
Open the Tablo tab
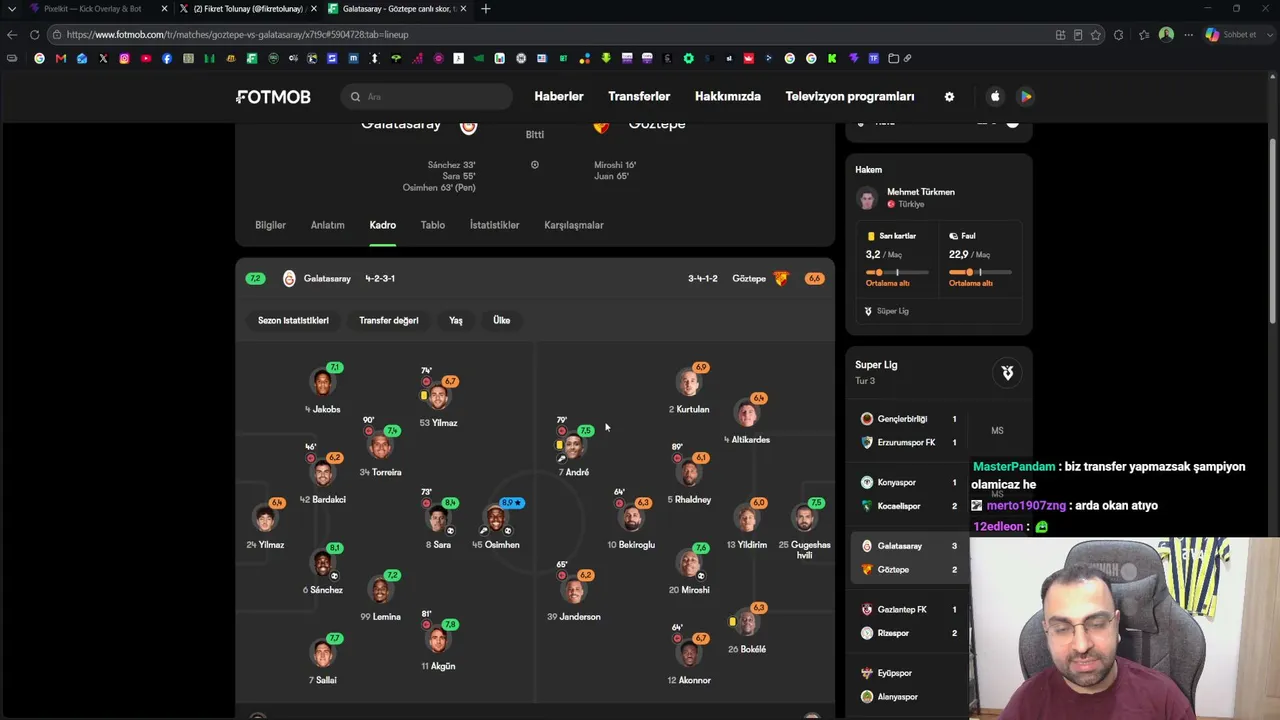(433, 226)
